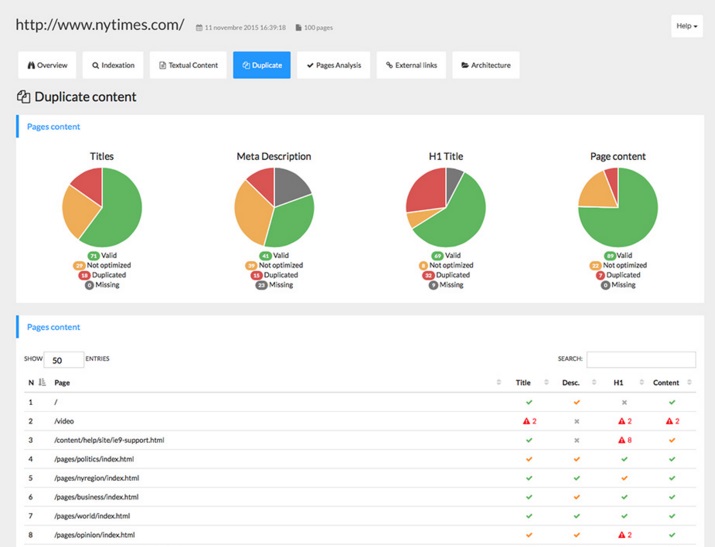
Task: Click the Search input field
Action: point(640,359)
